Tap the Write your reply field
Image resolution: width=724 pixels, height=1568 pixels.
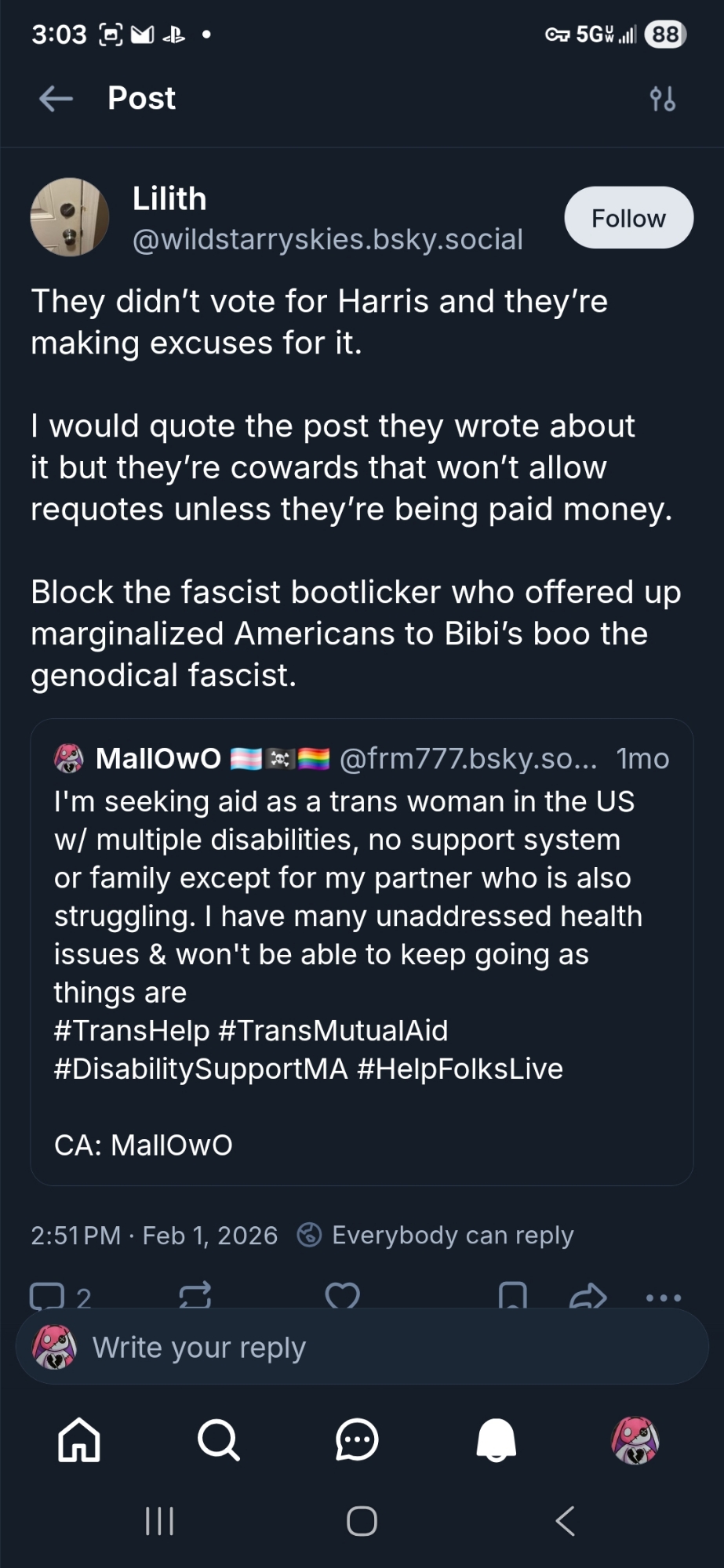[361, 1348]
